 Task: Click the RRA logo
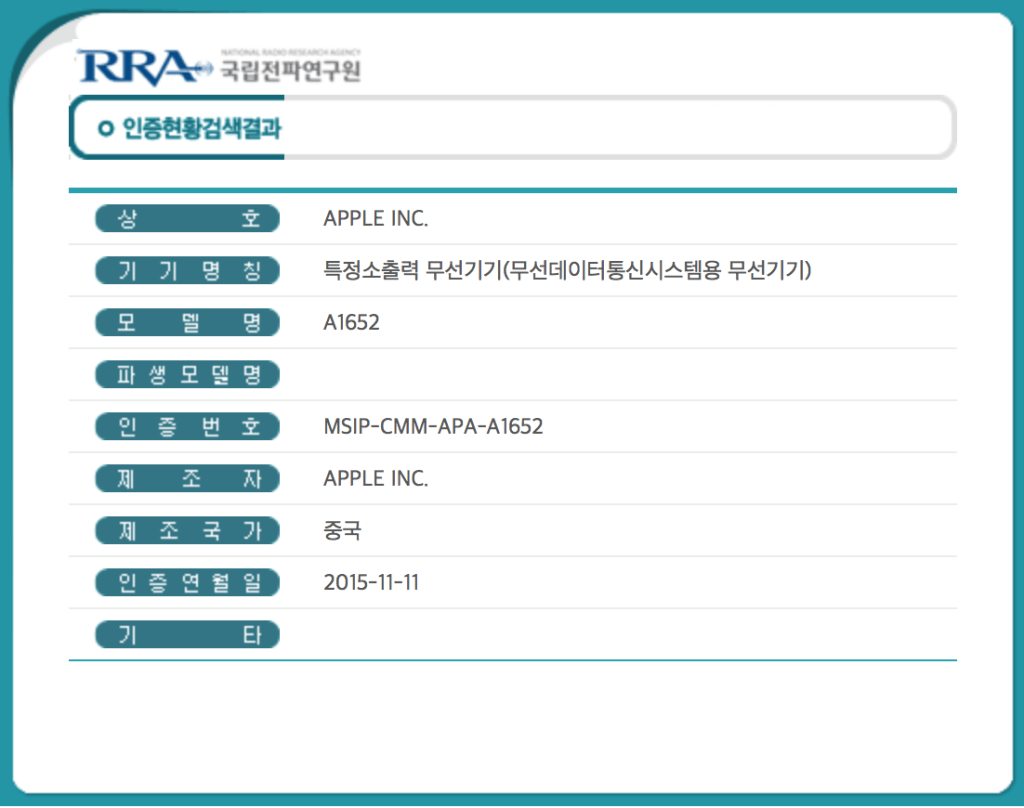coord(144,67)
